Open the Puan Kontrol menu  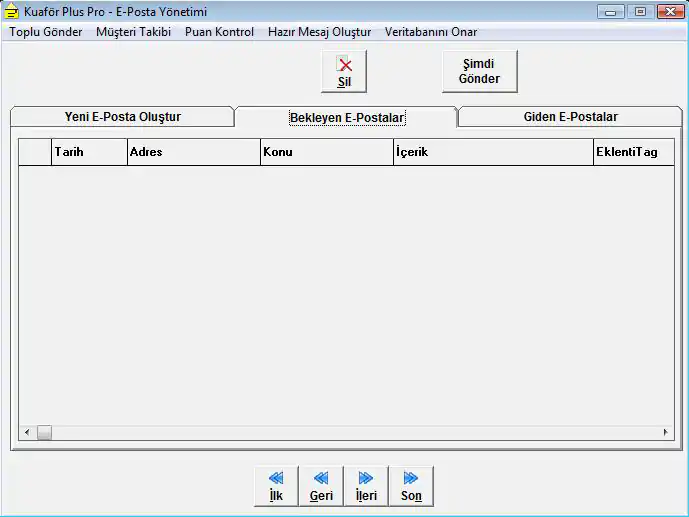[219, 32]
